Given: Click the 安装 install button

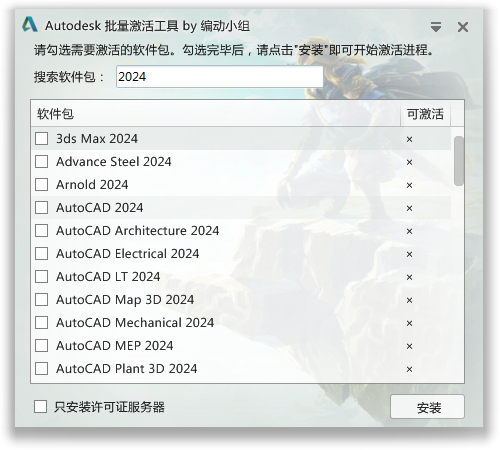Looking at the screenshot, I should pos(427,407).
